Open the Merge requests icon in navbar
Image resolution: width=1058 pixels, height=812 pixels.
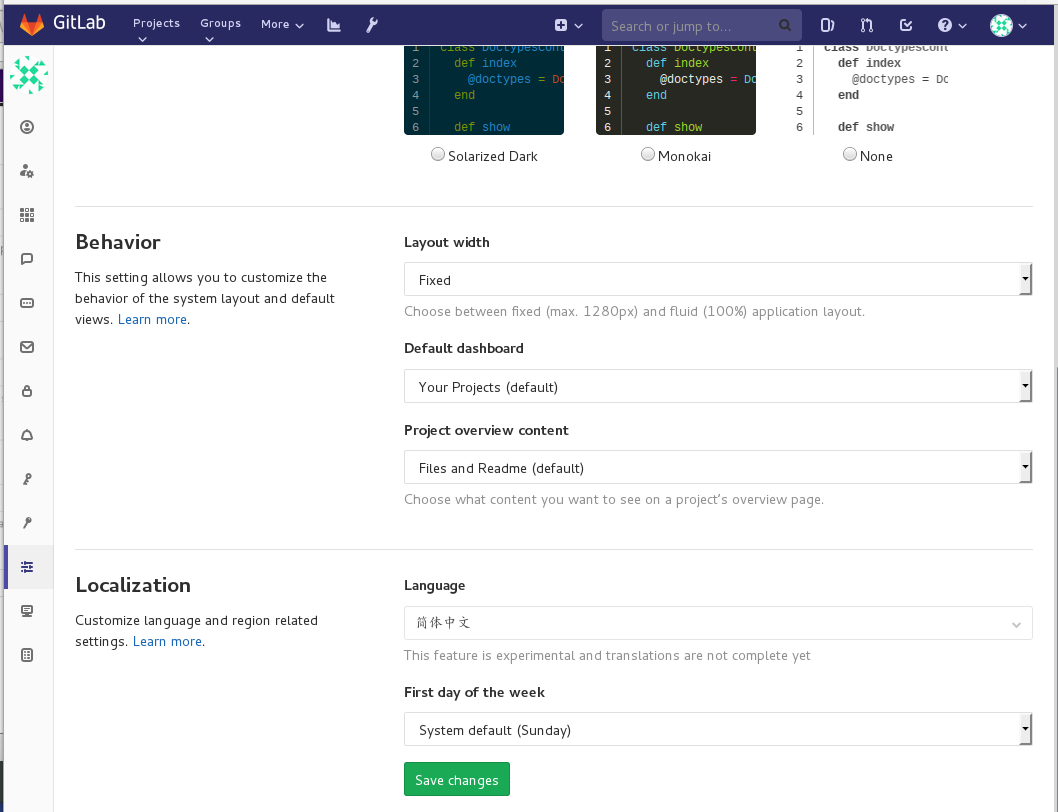pos(867,25)
